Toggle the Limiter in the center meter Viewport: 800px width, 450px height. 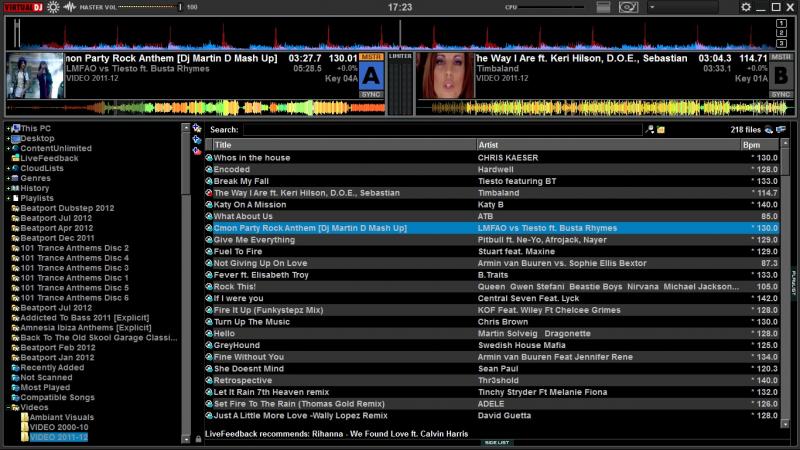point(400,56)
